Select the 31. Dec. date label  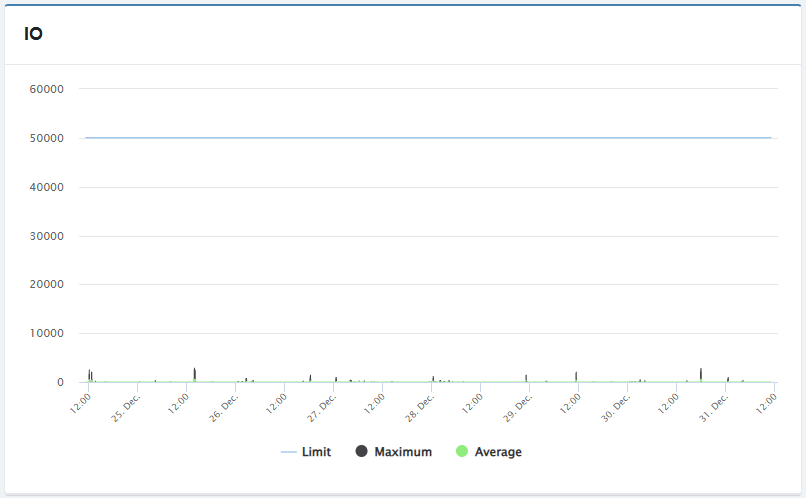pos(715,407)
